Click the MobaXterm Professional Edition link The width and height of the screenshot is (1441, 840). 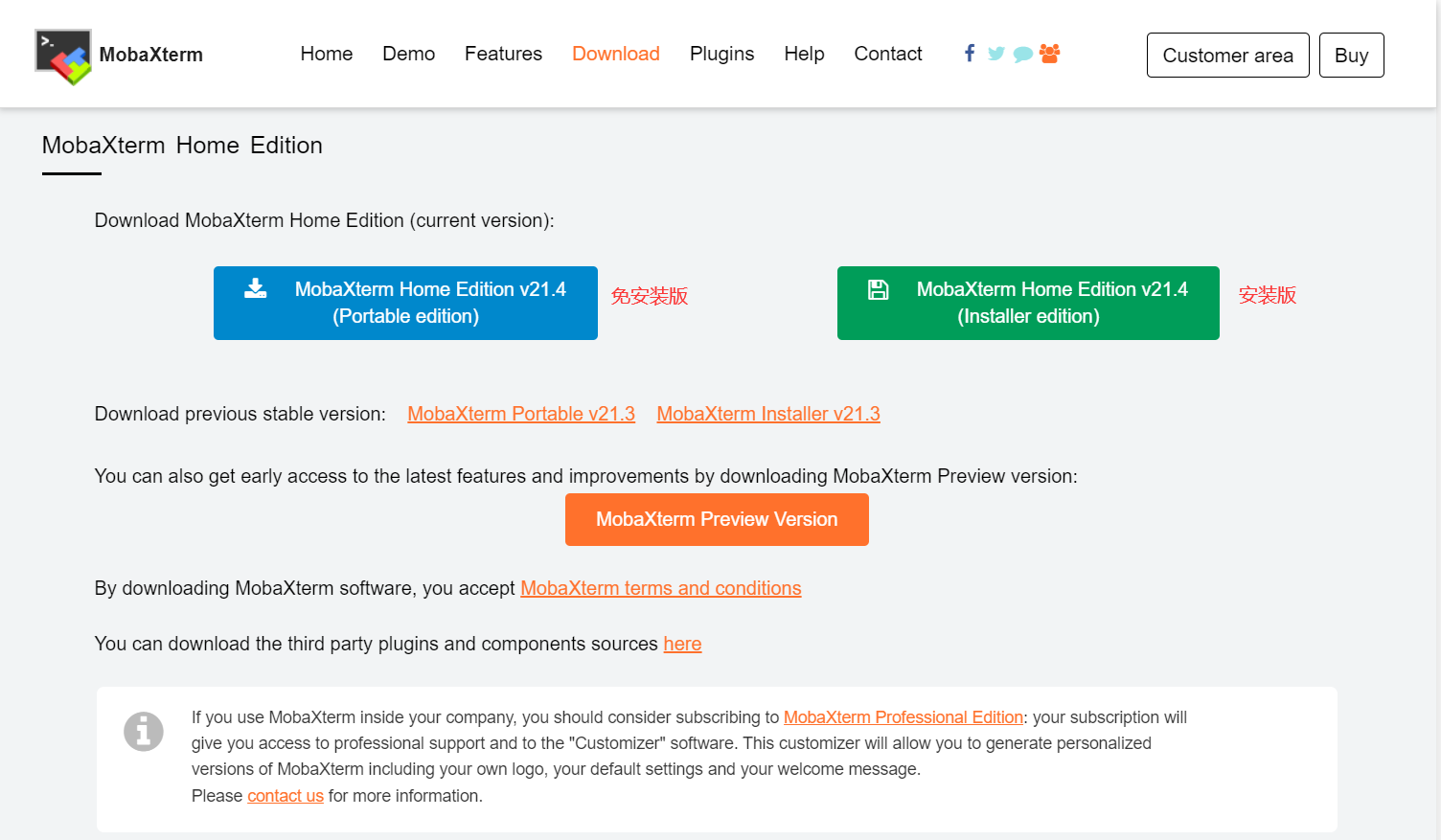[903, 716]
